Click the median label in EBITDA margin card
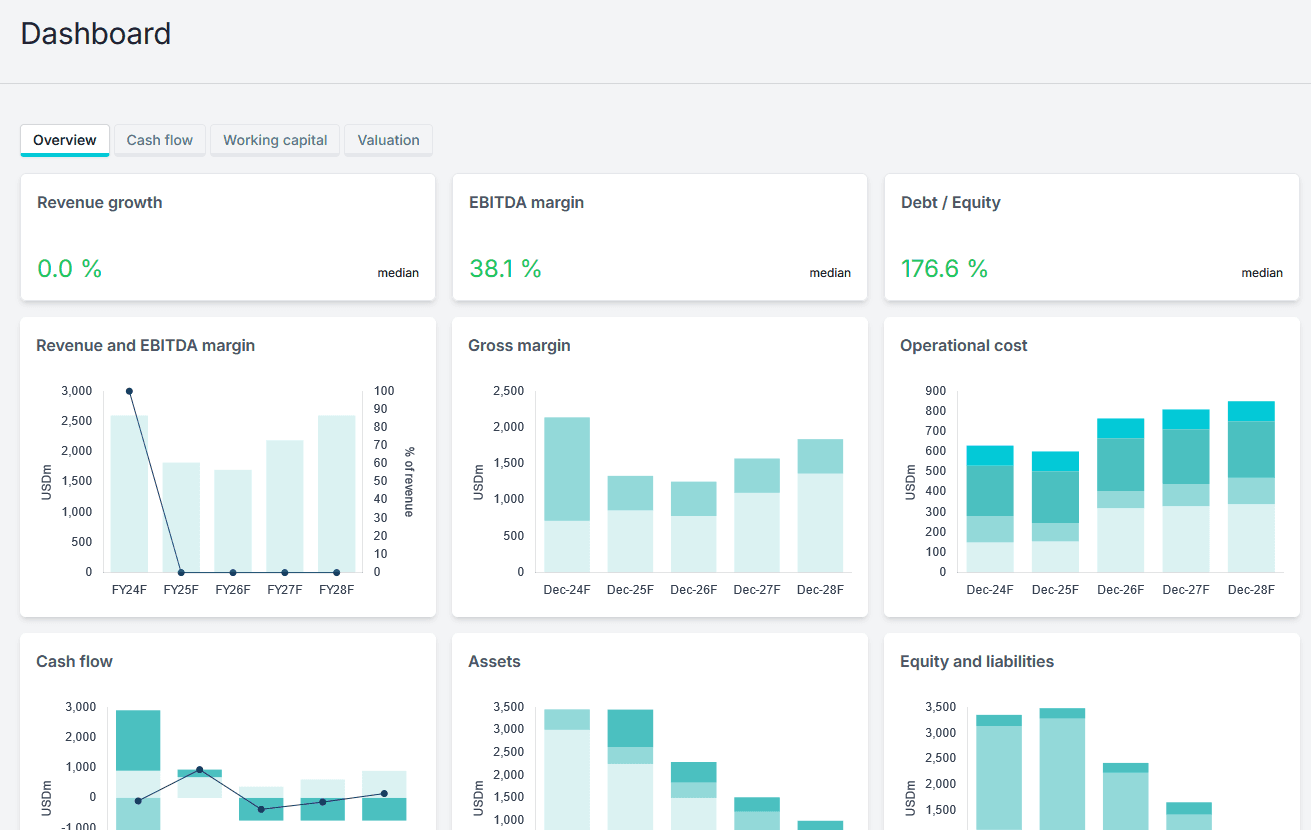Viewport: 1311px width, 830px height. (830, 273)
